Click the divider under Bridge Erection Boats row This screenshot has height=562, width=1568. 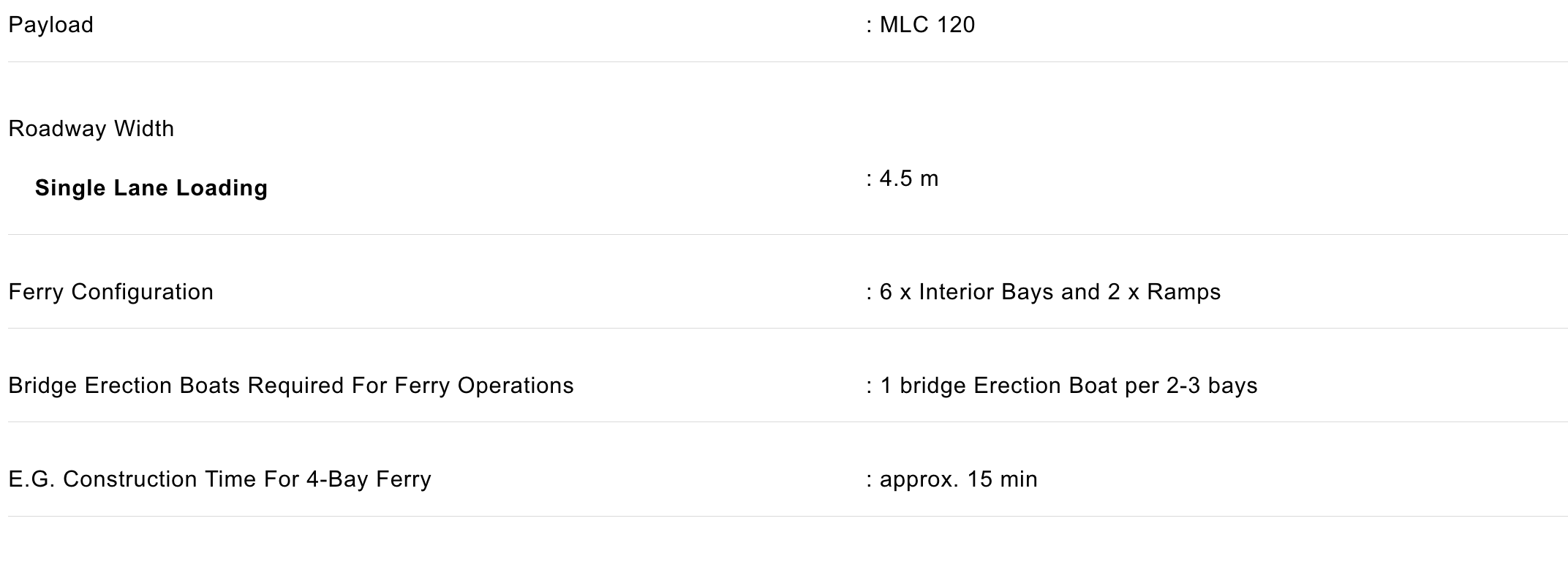click(x=788, y=422)
